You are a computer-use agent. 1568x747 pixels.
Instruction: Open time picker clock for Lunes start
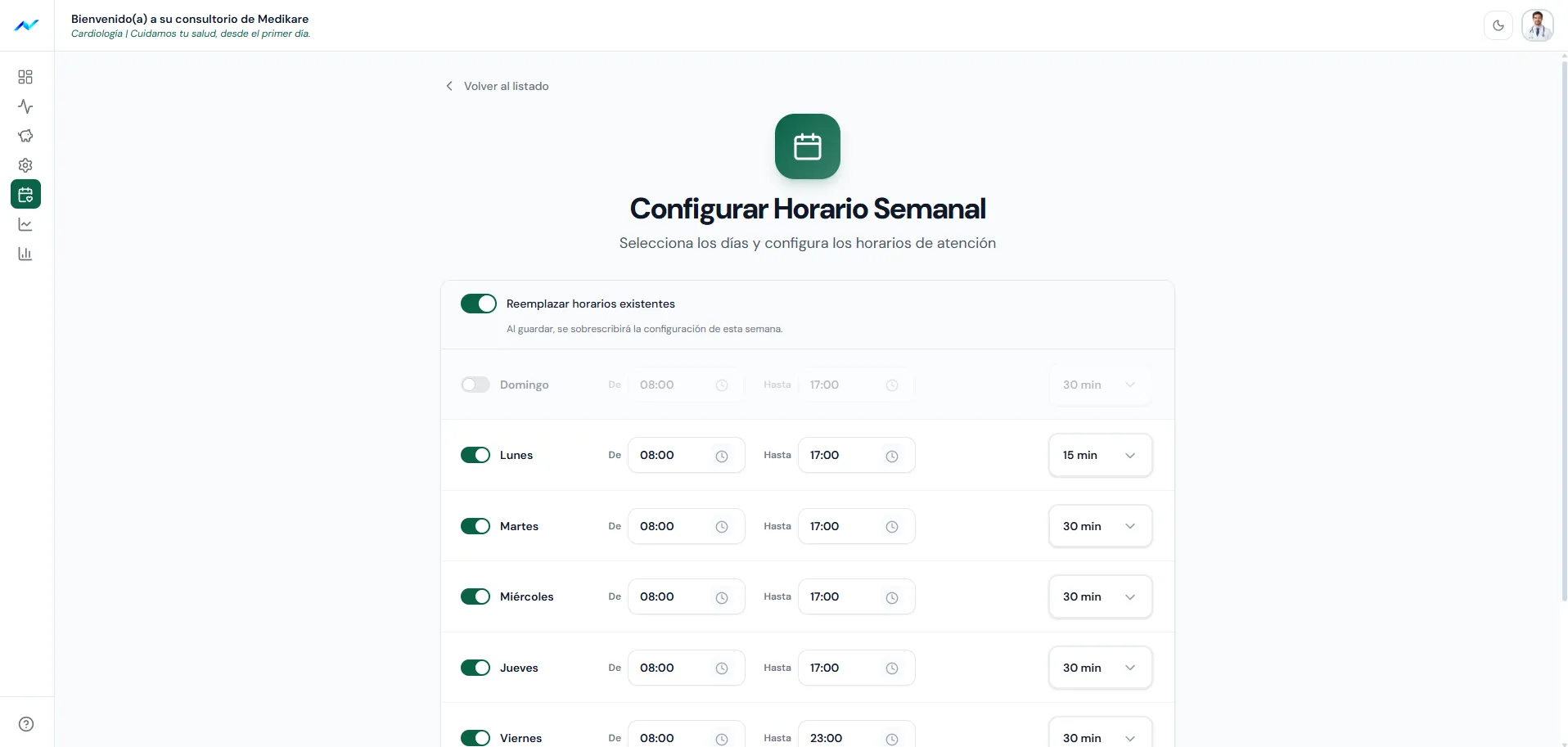(x=722, y=456)
